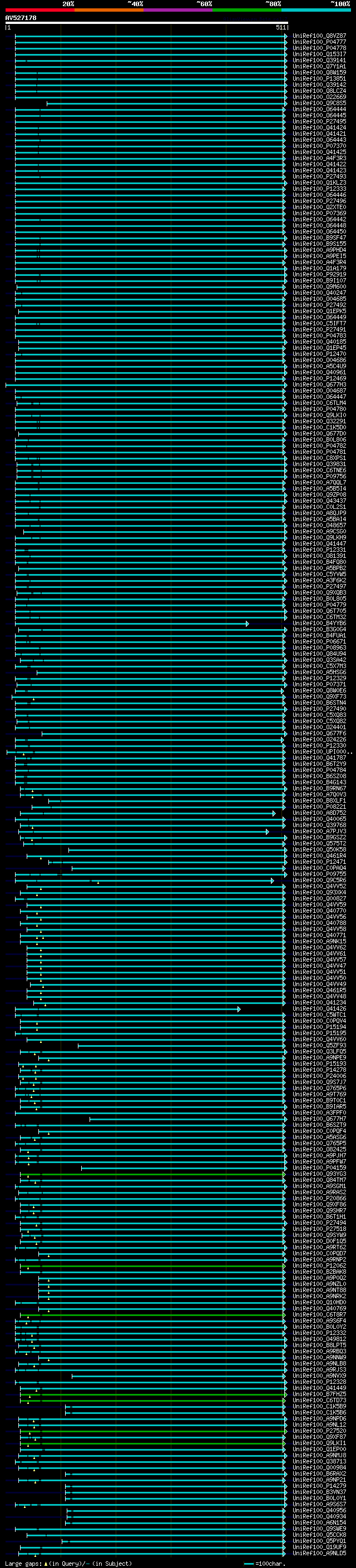Viewport: 356px width, 1568px height.
Task: Select the UniRef100_Q93XK4 label
Action: (319, 892)
